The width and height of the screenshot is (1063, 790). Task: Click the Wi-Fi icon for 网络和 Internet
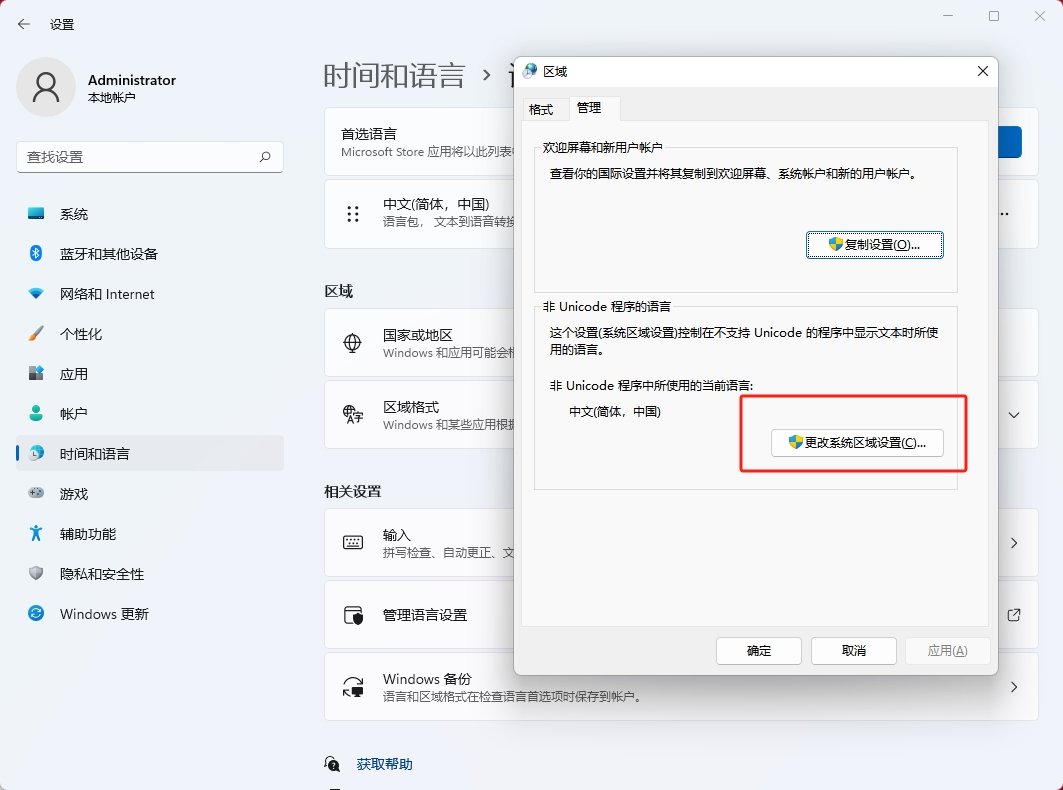click(x=36, y=294)
